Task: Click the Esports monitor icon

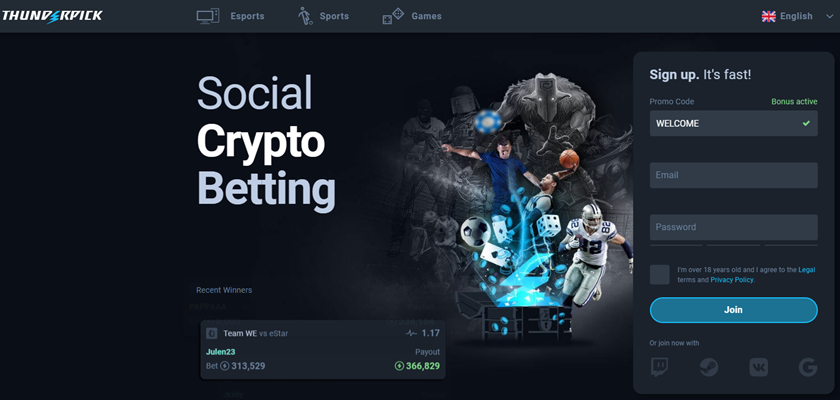Action: (x=208, y=16)
